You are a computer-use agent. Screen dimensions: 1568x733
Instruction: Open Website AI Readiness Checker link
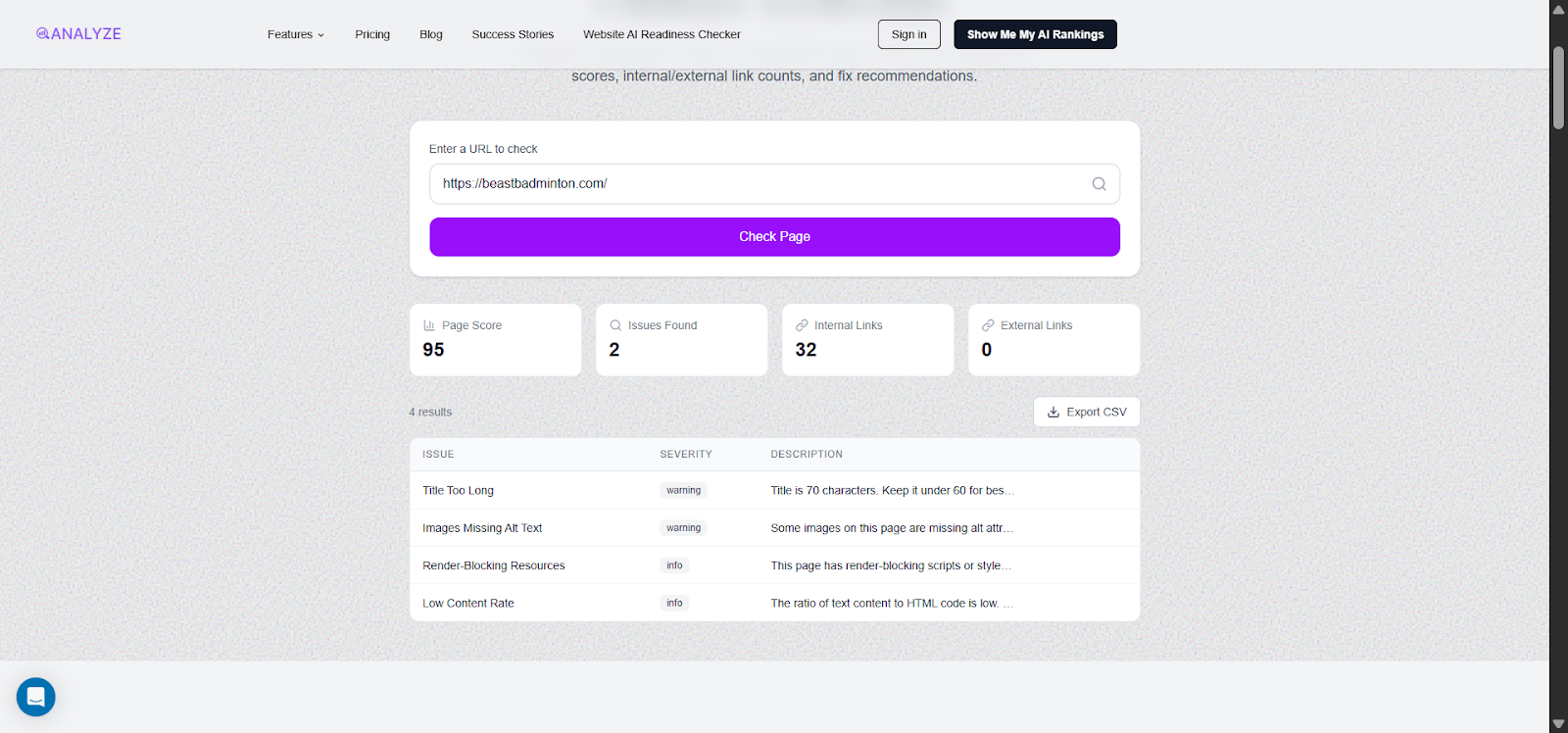(x=661, y=34)
